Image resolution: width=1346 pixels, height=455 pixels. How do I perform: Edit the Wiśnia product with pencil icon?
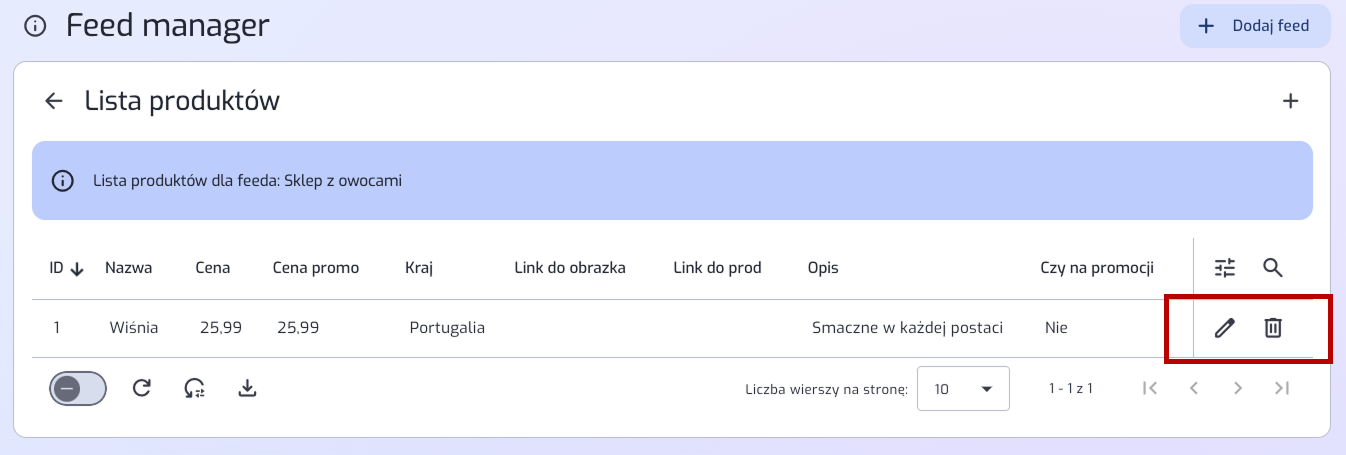[x=1225, y=327]
